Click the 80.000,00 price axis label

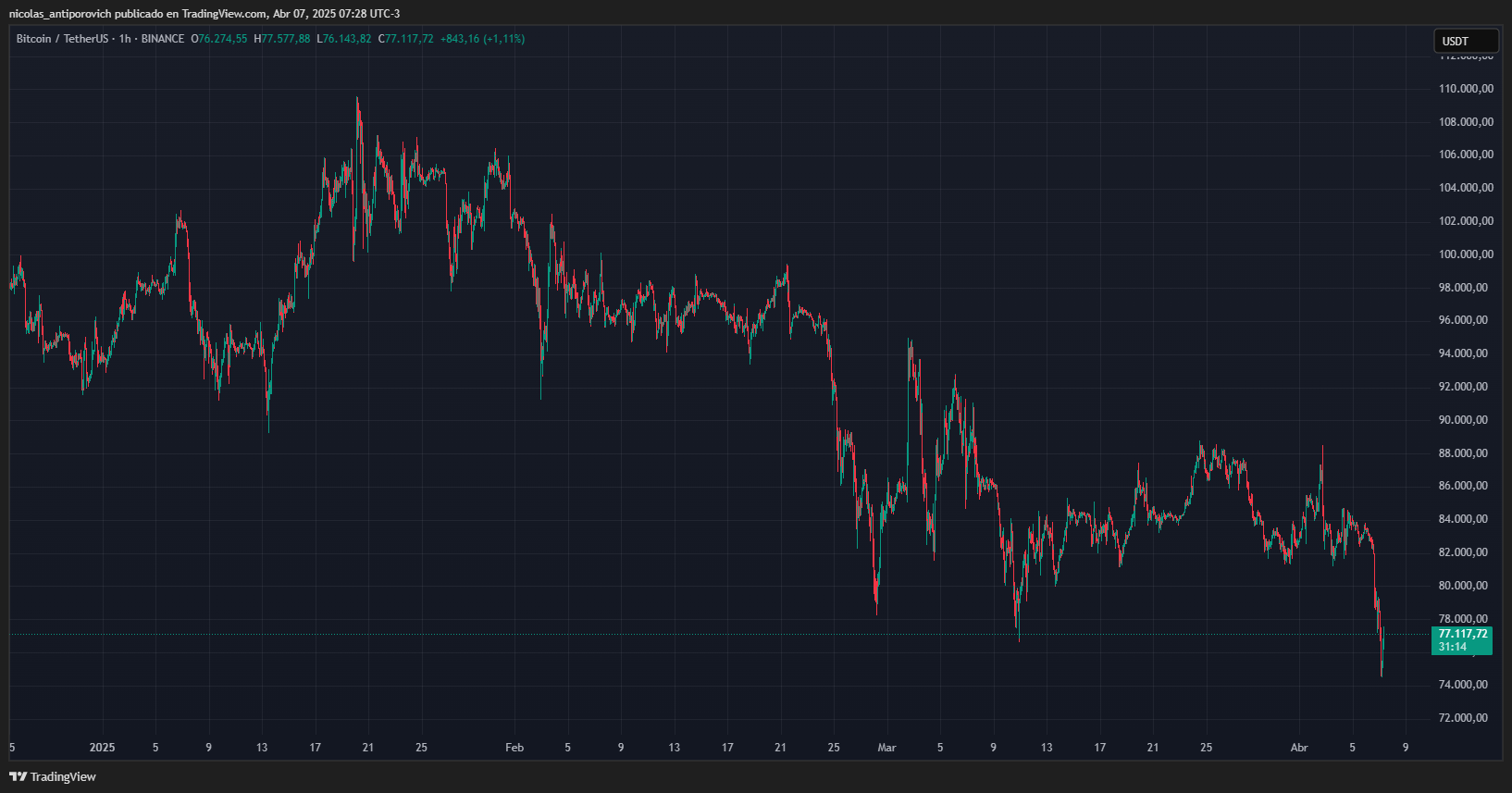point(1463,586)
